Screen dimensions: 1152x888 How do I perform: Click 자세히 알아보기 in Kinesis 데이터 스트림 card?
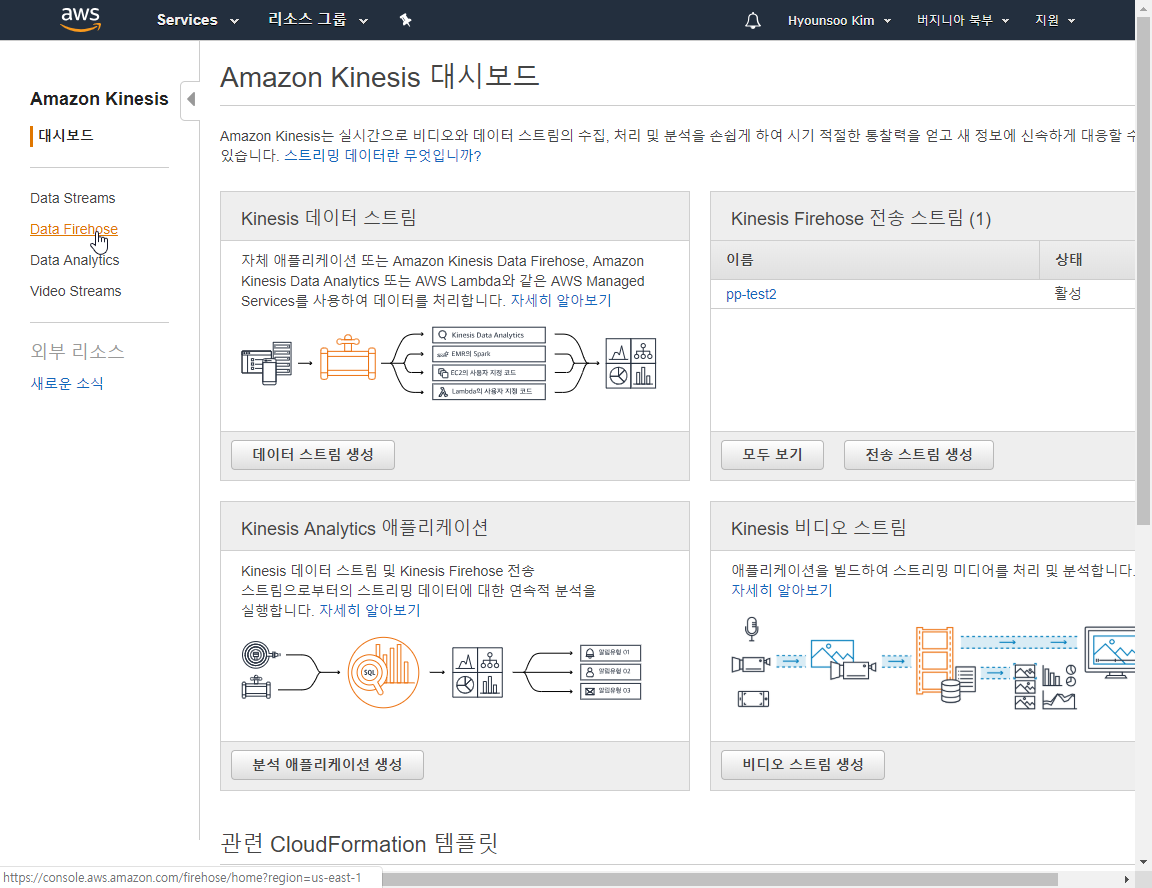click(x=561, y=300)
